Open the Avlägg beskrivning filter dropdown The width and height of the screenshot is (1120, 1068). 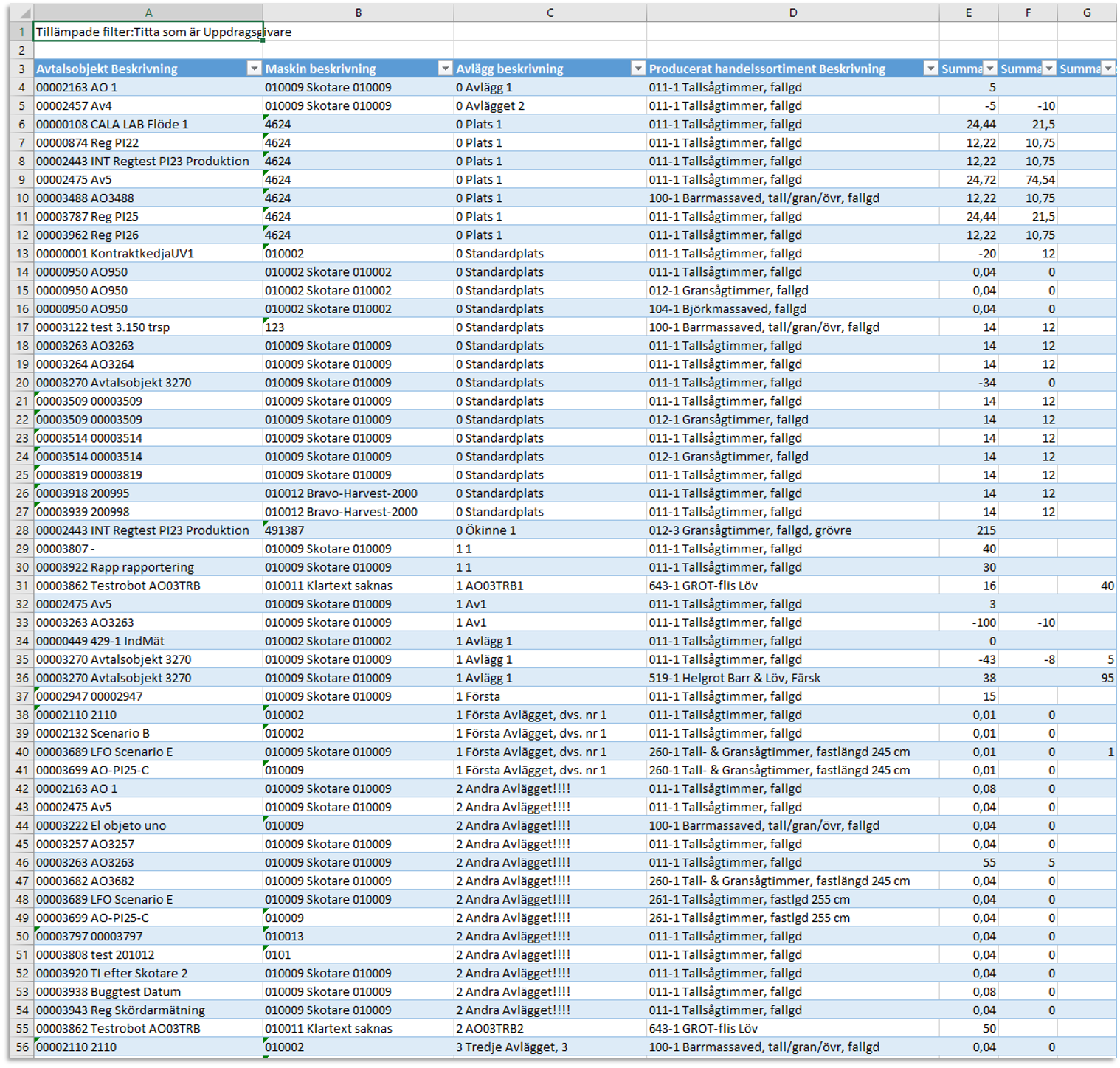pyautogui.click(x=638, y=69)
